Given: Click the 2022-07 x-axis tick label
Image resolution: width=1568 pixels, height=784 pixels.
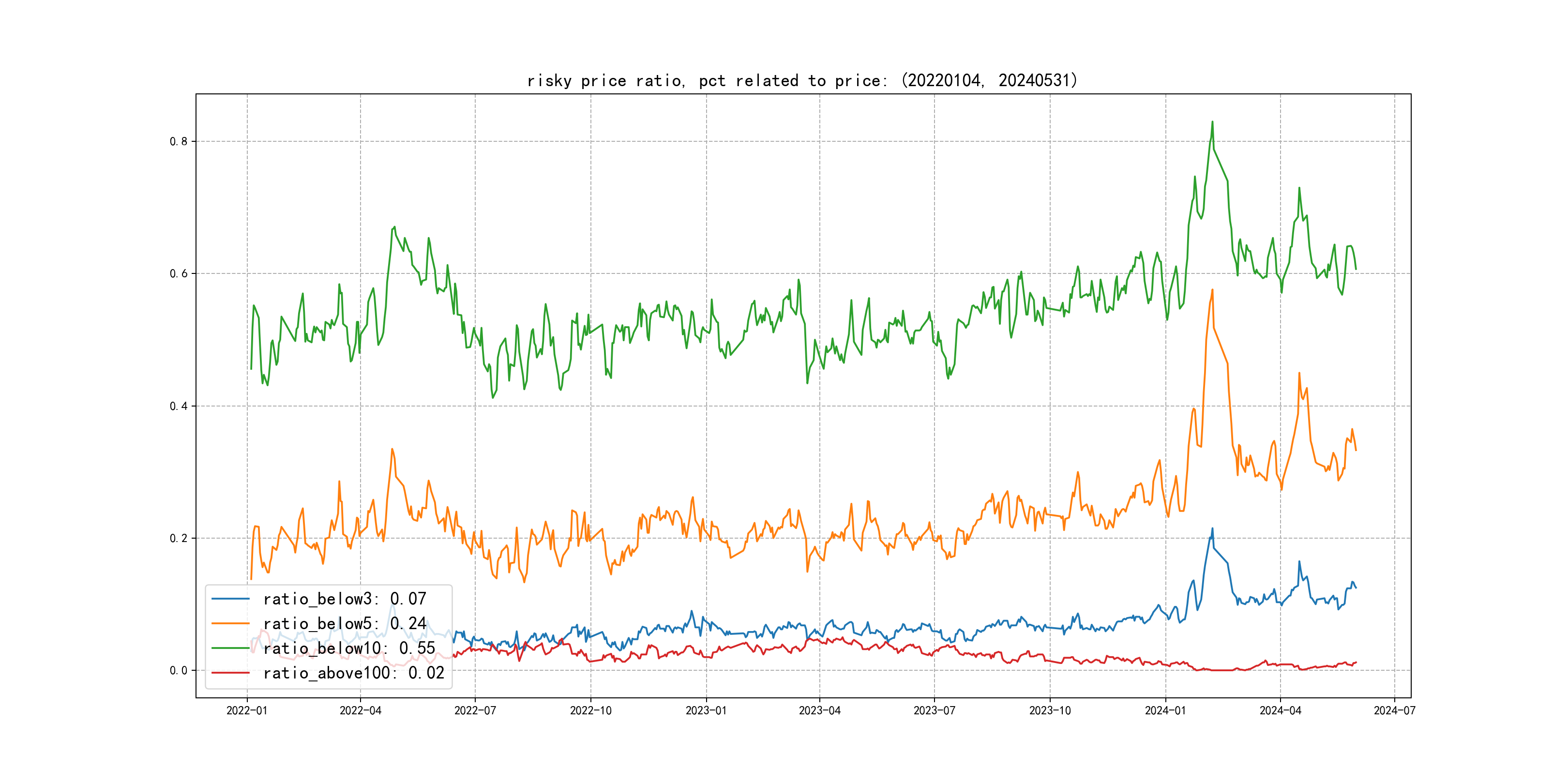Looking at the screenshot, I should point(475,710).
